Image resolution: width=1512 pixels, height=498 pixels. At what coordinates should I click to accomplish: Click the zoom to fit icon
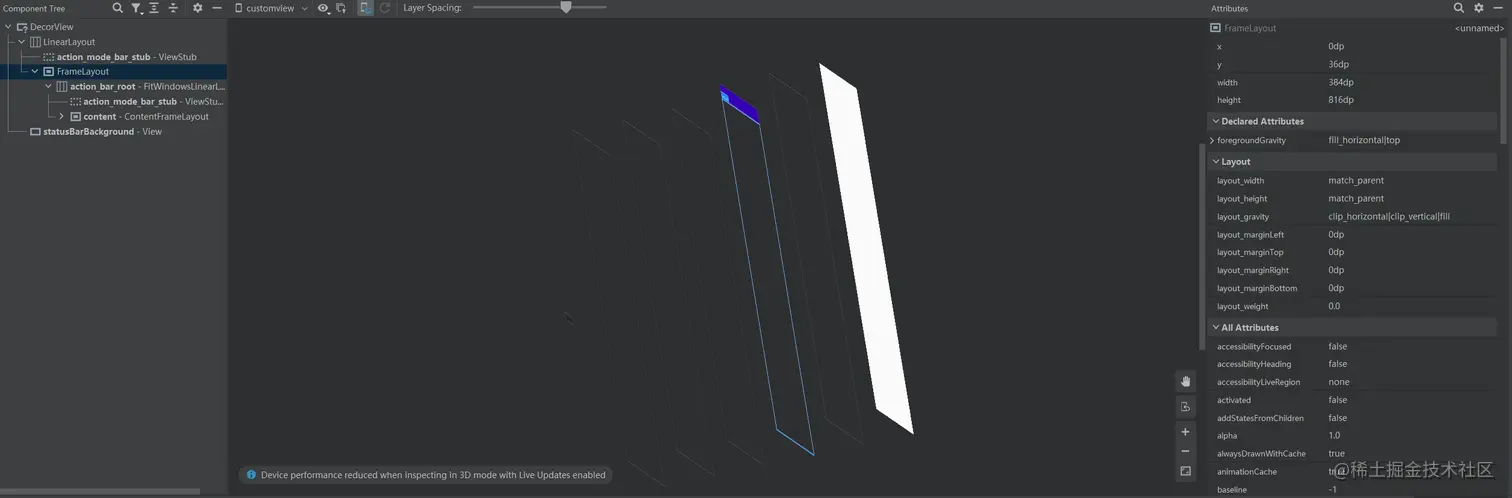pos(1185,471)
